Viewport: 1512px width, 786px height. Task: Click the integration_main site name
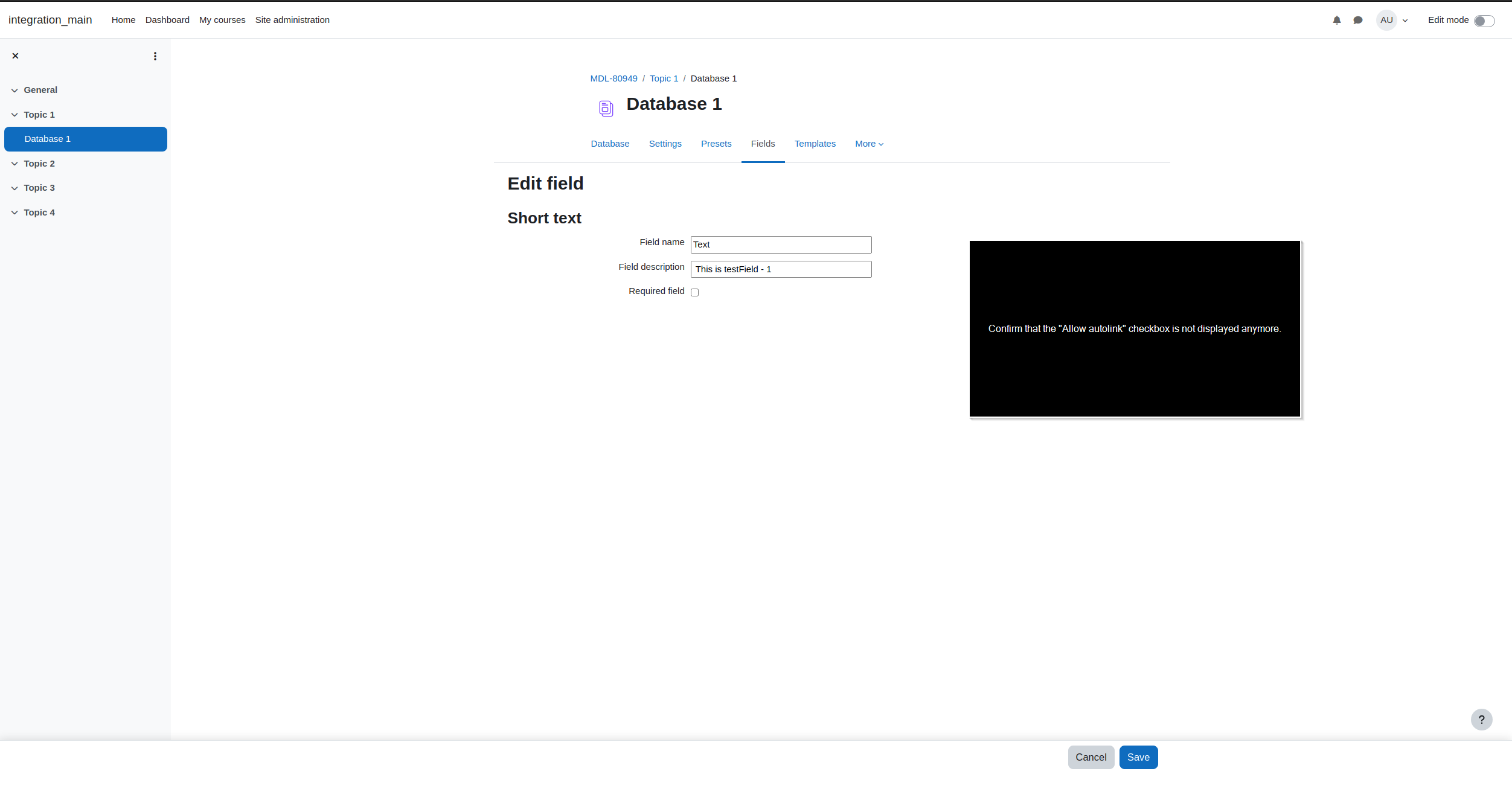(x=50, y=20)
